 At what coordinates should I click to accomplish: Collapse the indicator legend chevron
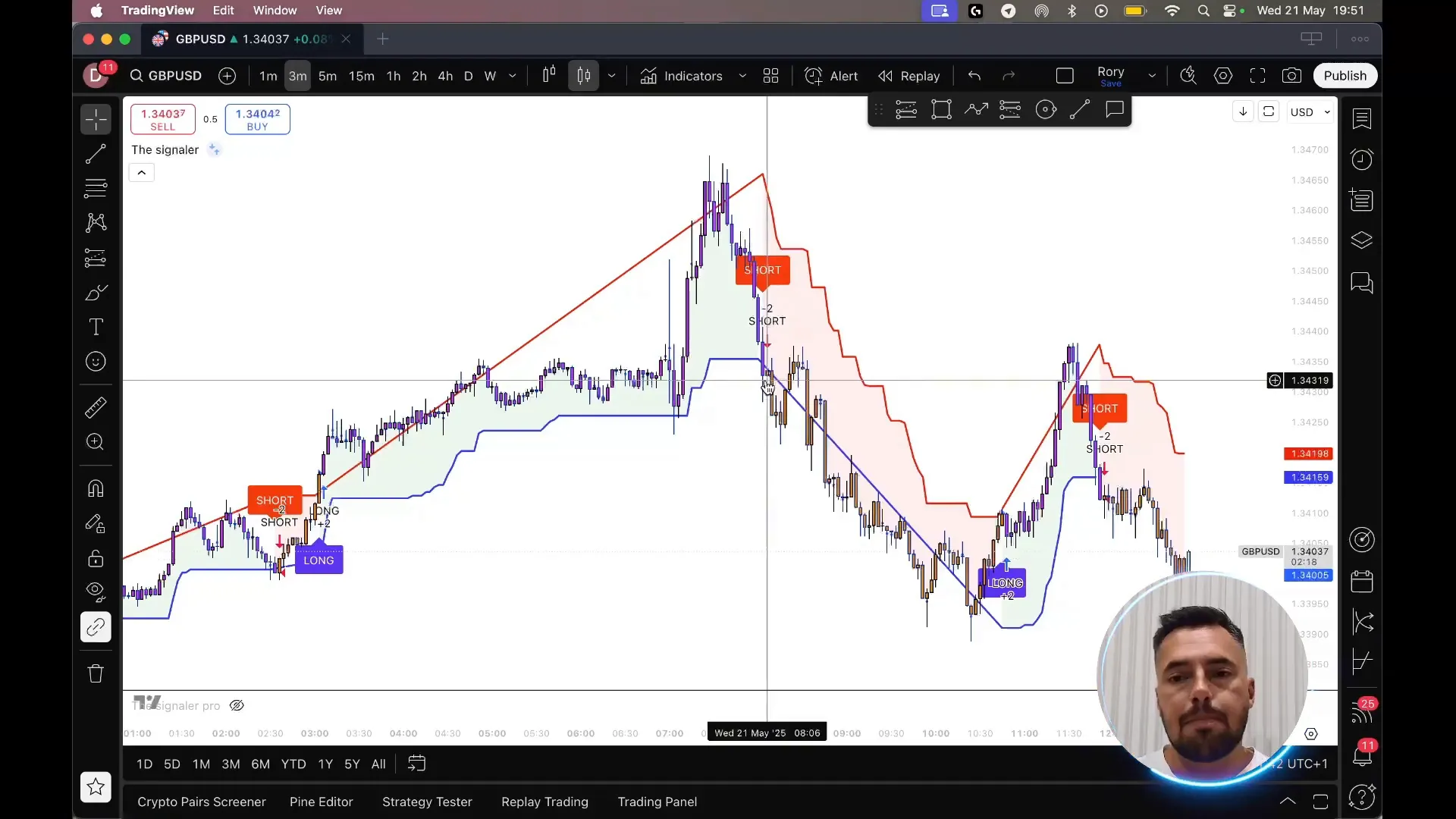click(142, 173)
